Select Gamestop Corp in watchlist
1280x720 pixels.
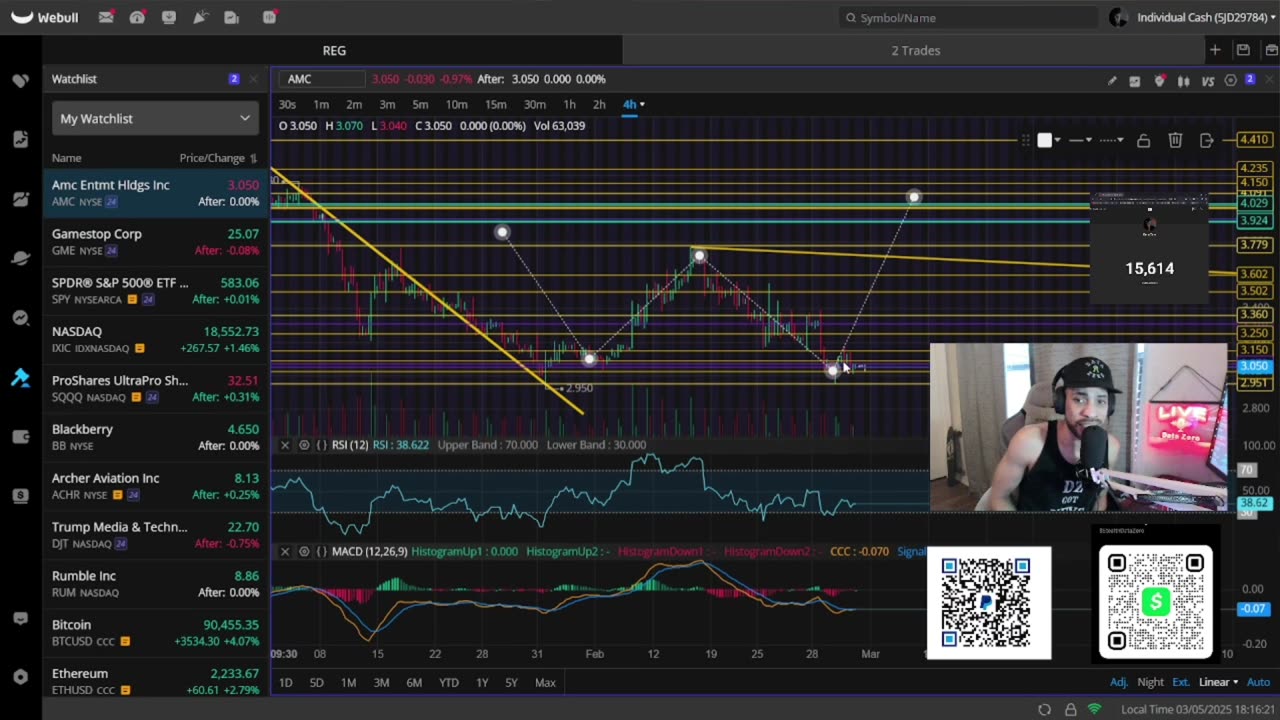pyautogui.click(x=155, y=241)
